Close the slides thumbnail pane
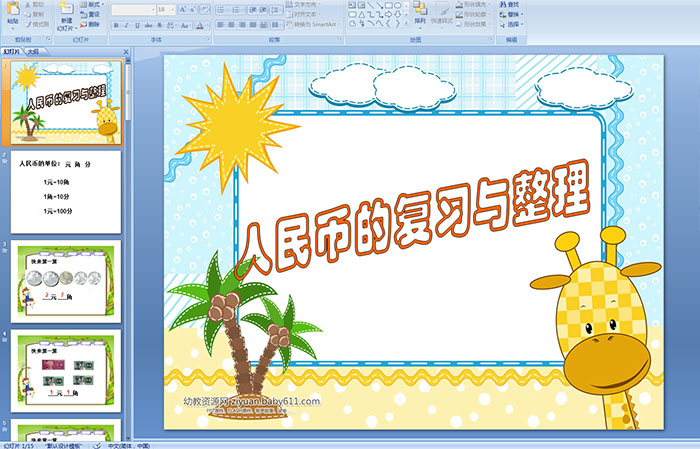The height and width of the screenshot is (449, 700). 126,52
